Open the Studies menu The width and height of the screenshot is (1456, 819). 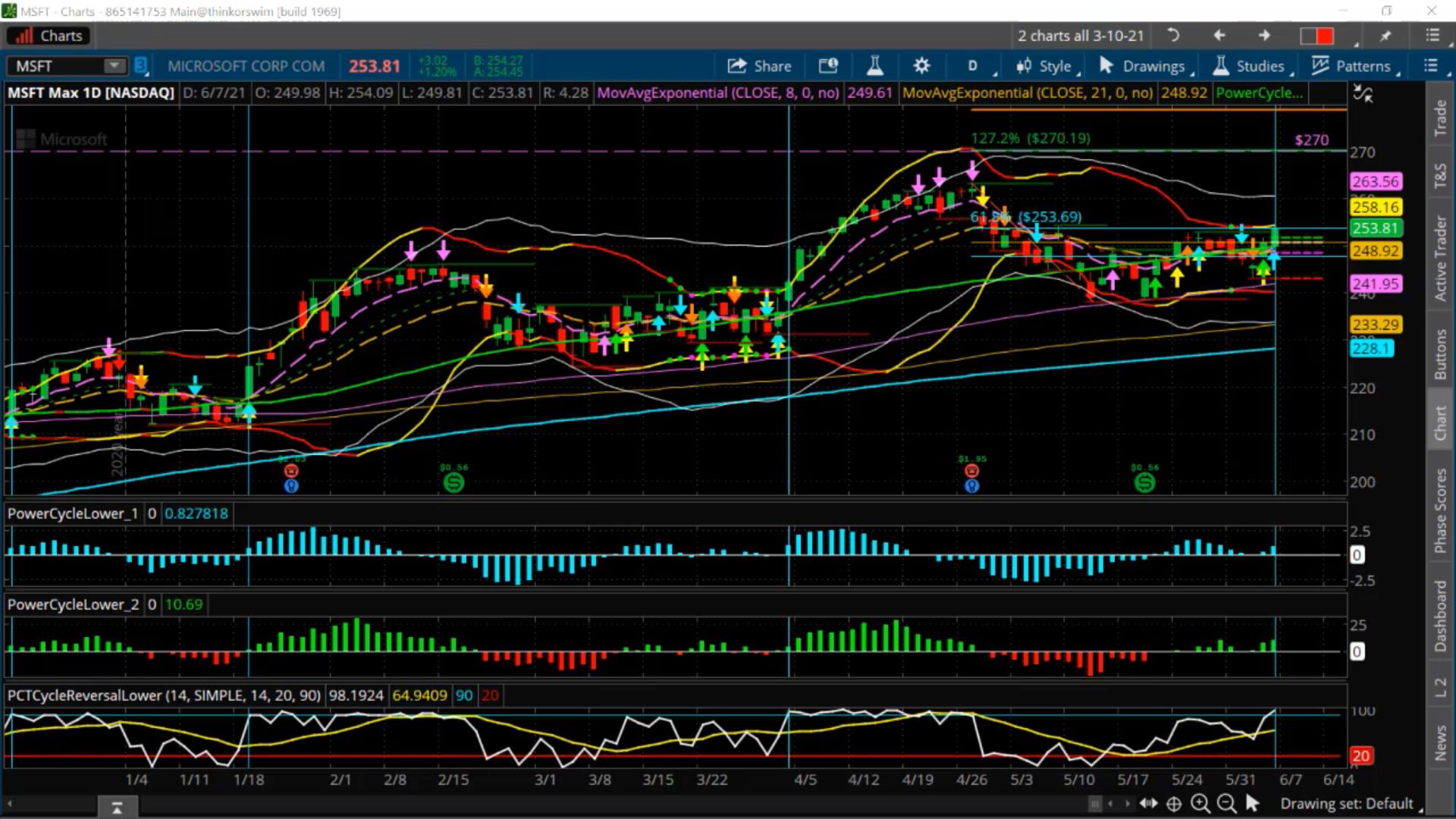click(x=1251, y=66)
